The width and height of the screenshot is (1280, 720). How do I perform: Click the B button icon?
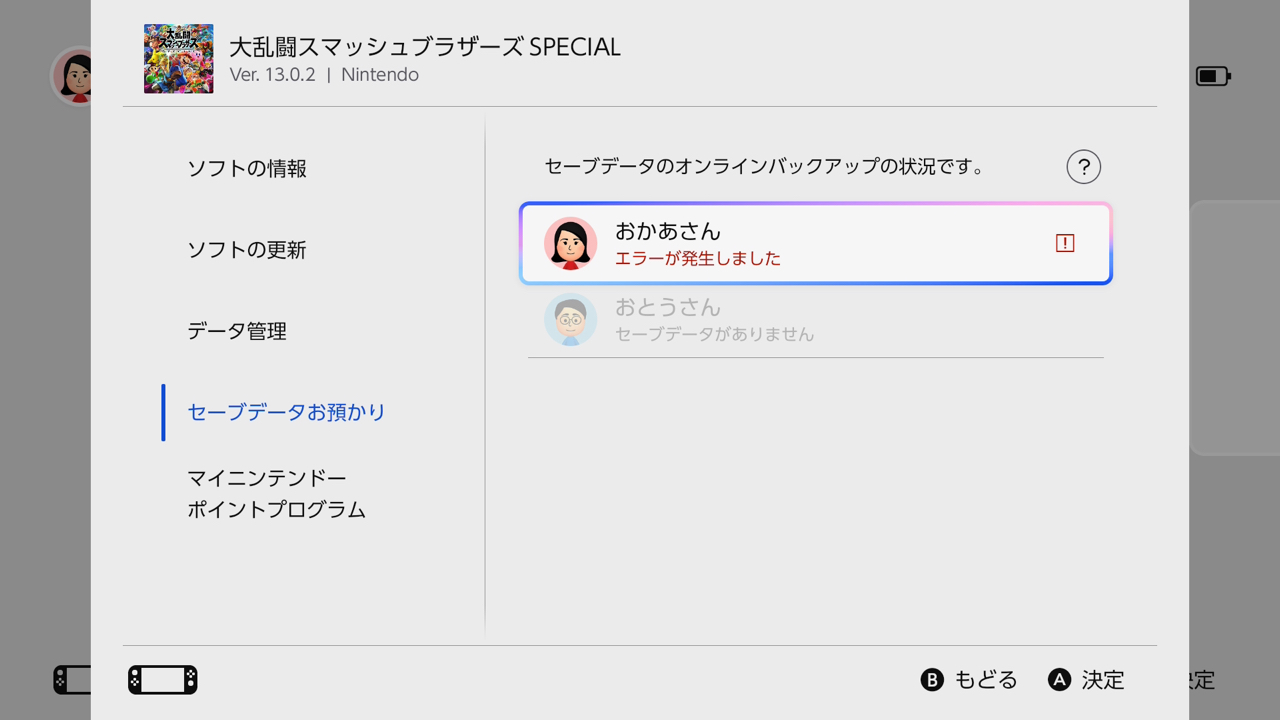[932, 680]
